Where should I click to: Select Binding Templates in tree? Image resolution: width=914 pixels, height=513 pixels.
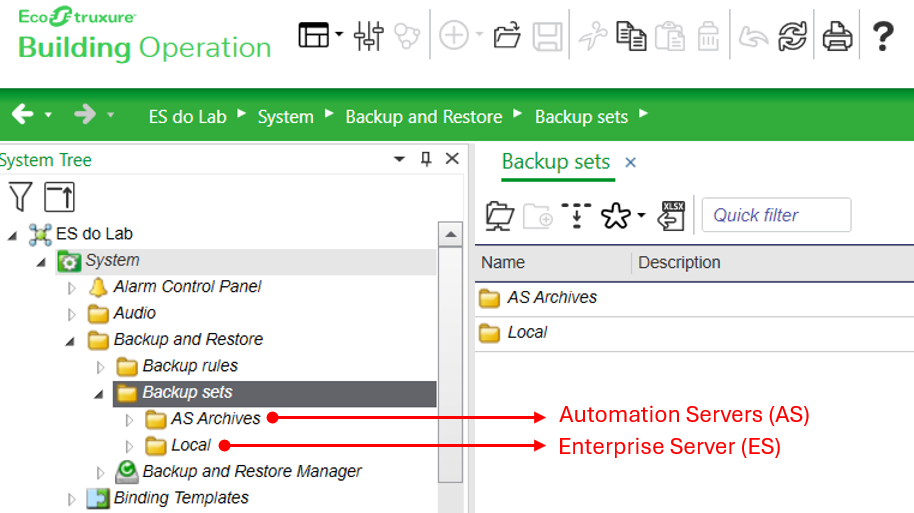click(x=181, y=498)
